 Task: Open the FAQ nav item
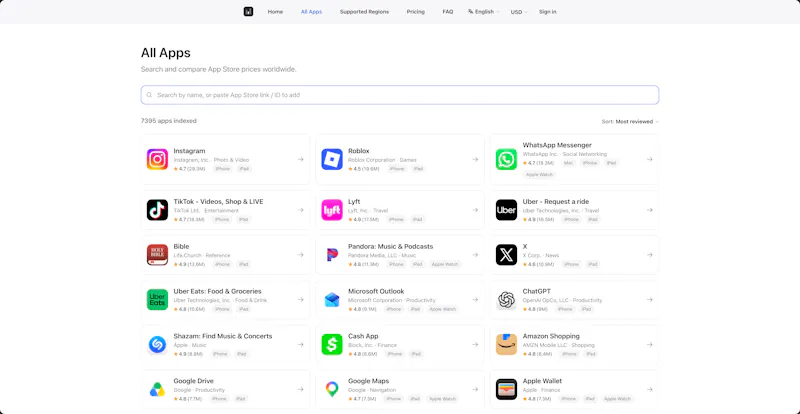[447, 12]
